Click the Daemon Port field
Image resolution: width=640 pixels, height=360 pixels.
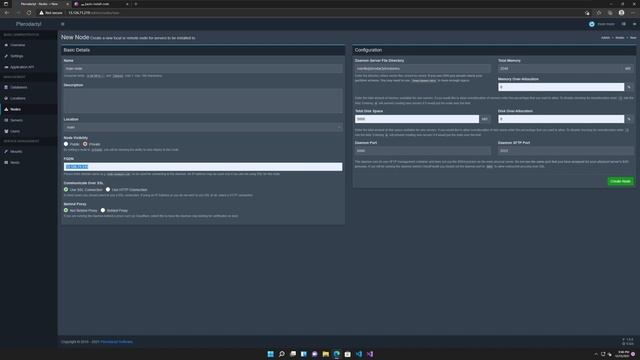[x=422, y=151]
